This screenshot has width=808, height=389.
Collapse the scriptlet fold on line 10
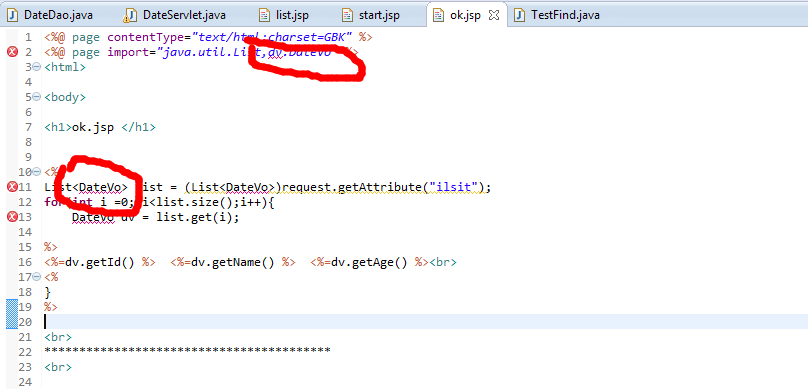click(36, 172)
